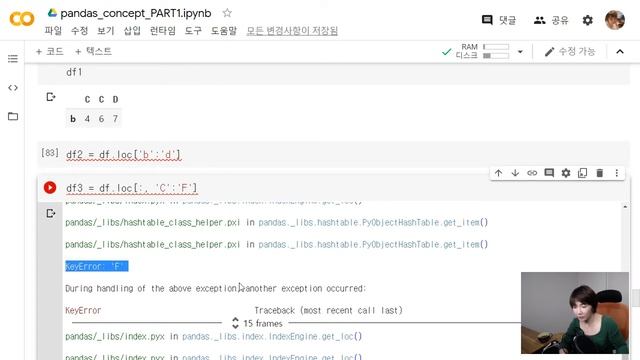Toggle the error output of df3 cell
Screen dimensions: 640x360
click(x=51, y=213)
